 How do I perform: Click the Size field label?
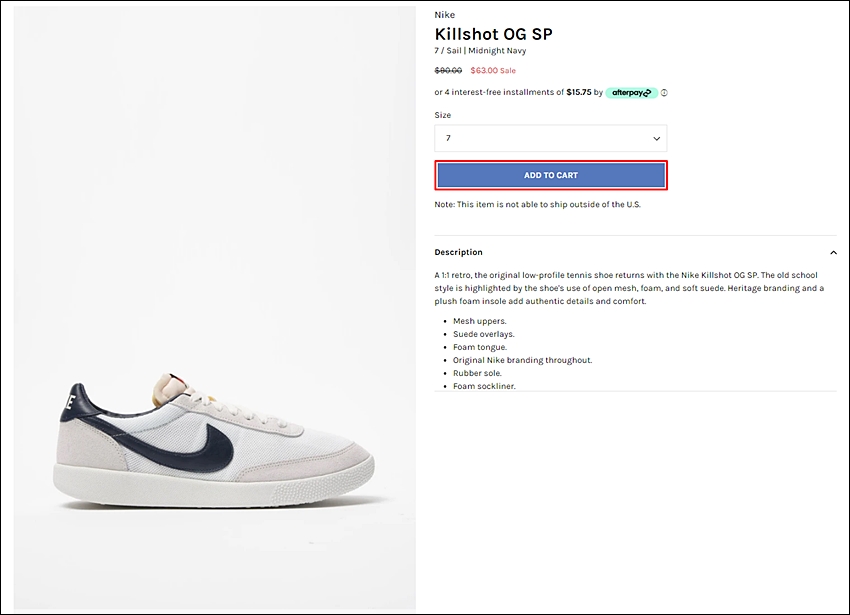442,115
